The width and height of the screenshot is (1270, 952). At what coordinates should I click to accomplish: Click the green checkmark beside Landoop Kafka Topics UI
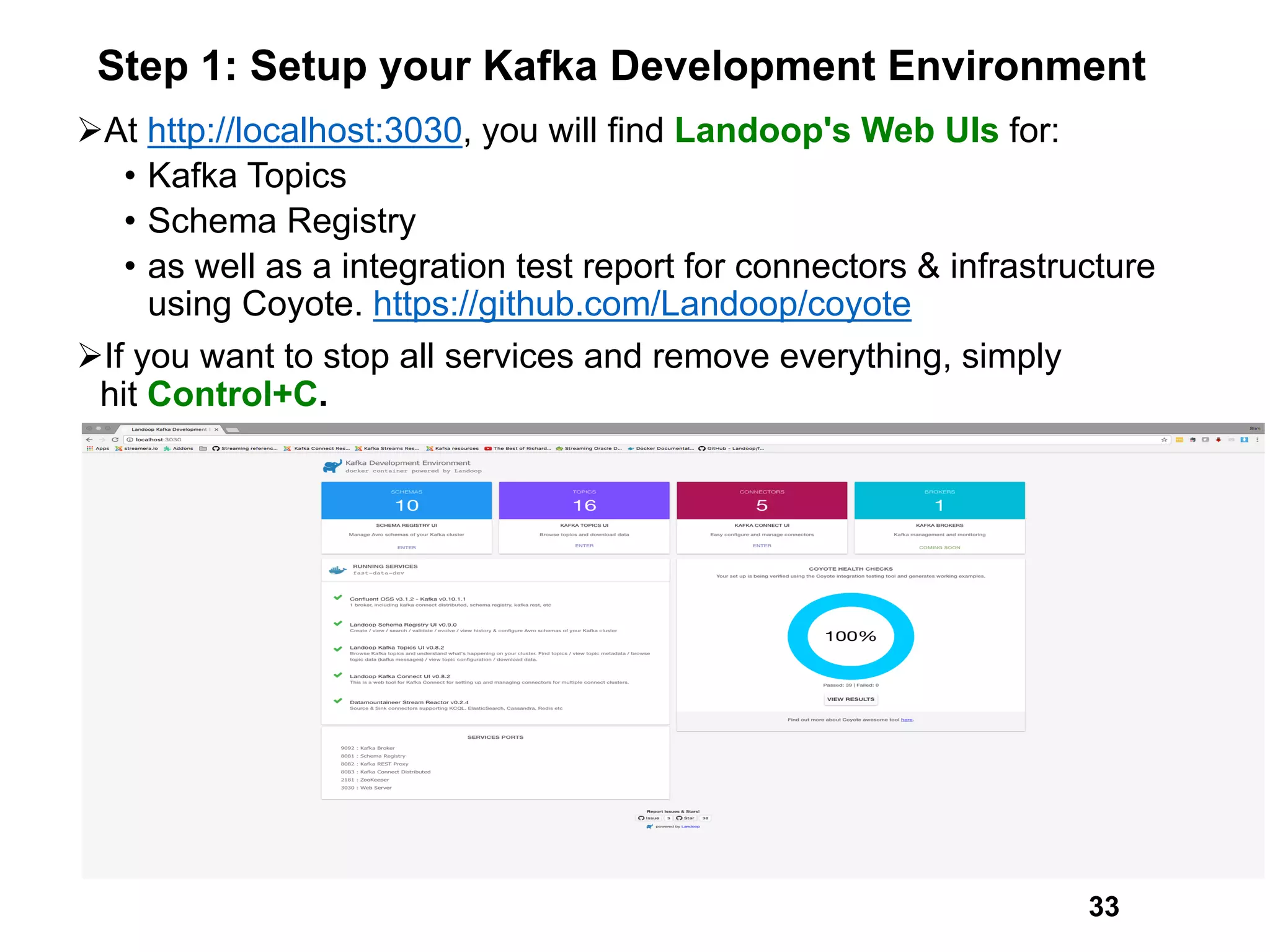(x=338, y=649)
